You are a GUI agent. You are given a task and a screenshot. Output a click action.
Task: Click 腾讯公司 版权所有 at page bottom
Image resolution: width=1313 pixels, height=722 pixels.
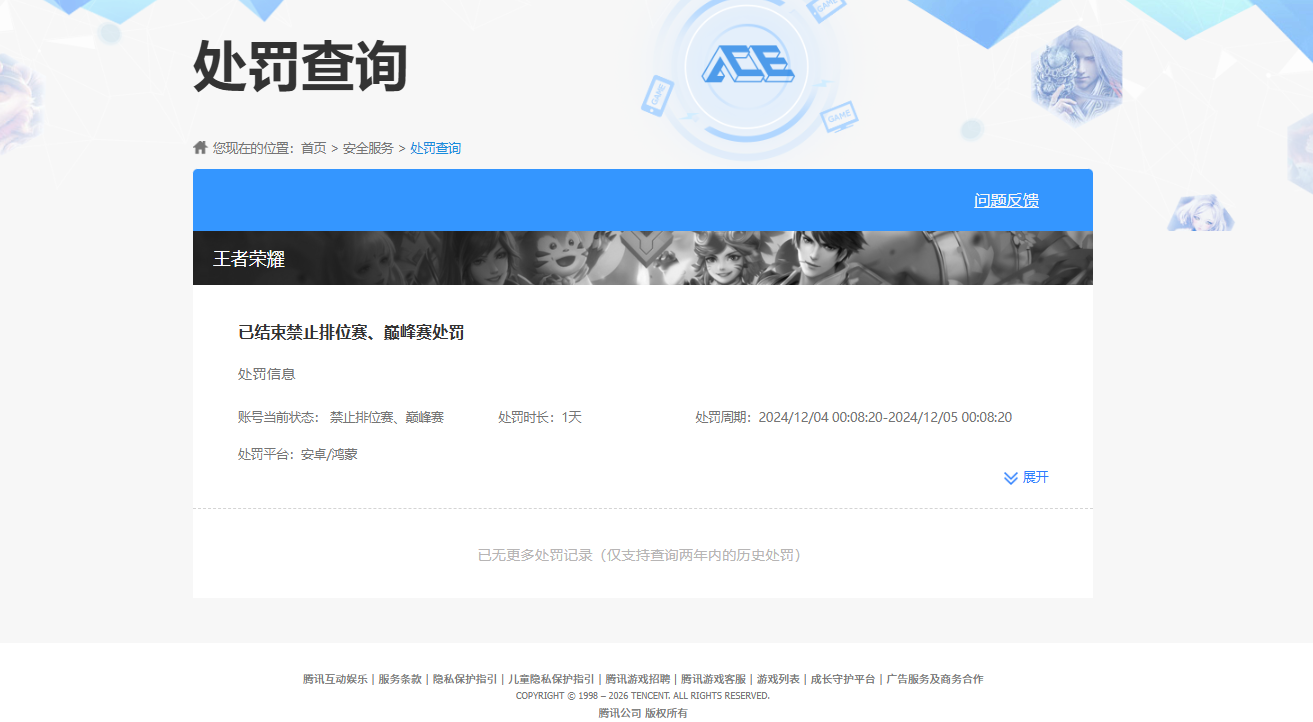click(x=642, y=713)
